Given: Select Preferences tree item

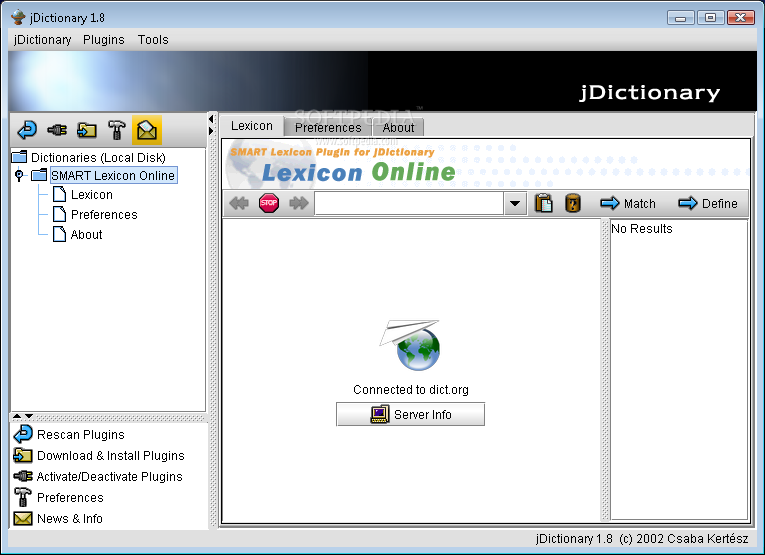Looking at the screenshot, I should (x=104, y=214).
